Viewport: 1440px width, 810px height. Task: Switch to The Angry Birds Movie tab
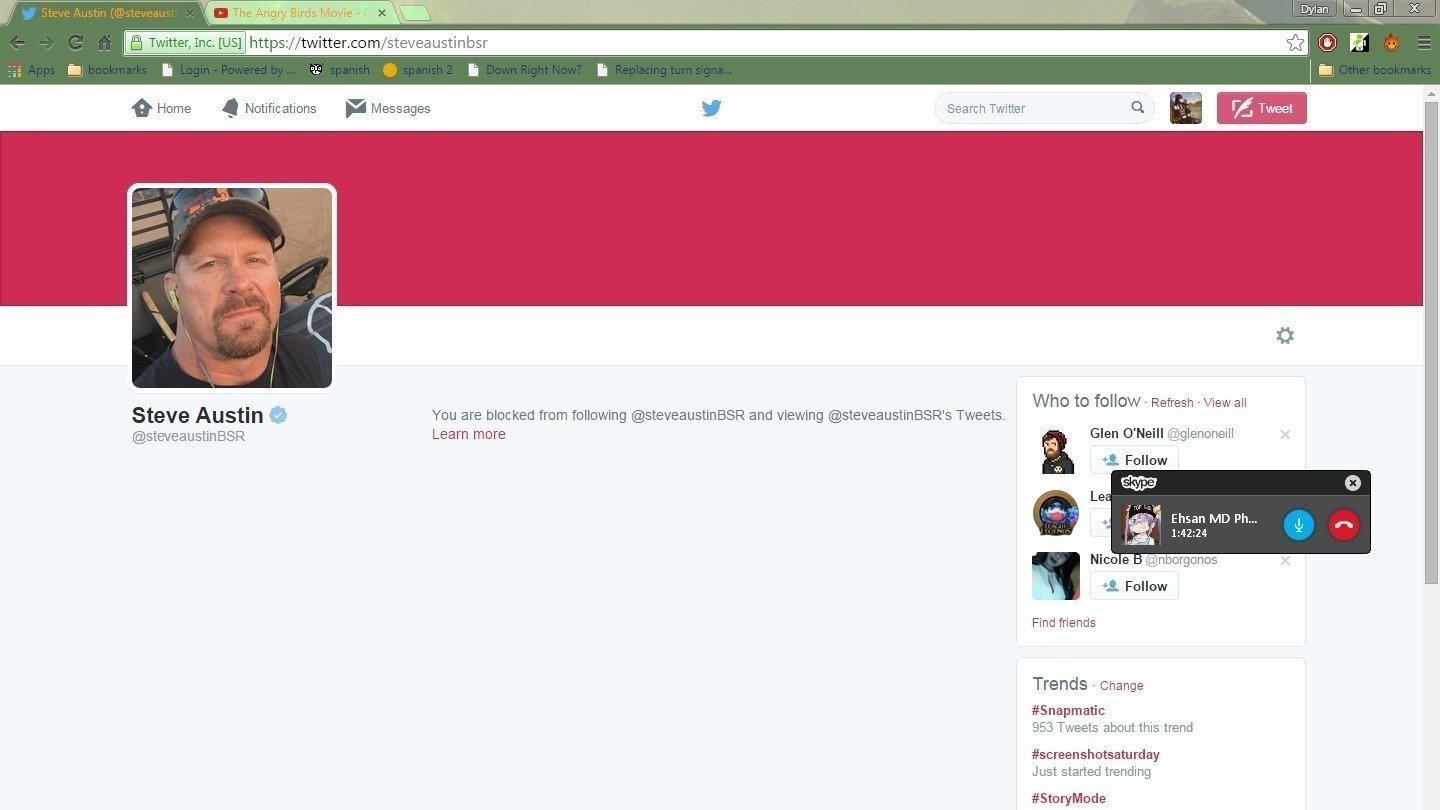point(300,13)
